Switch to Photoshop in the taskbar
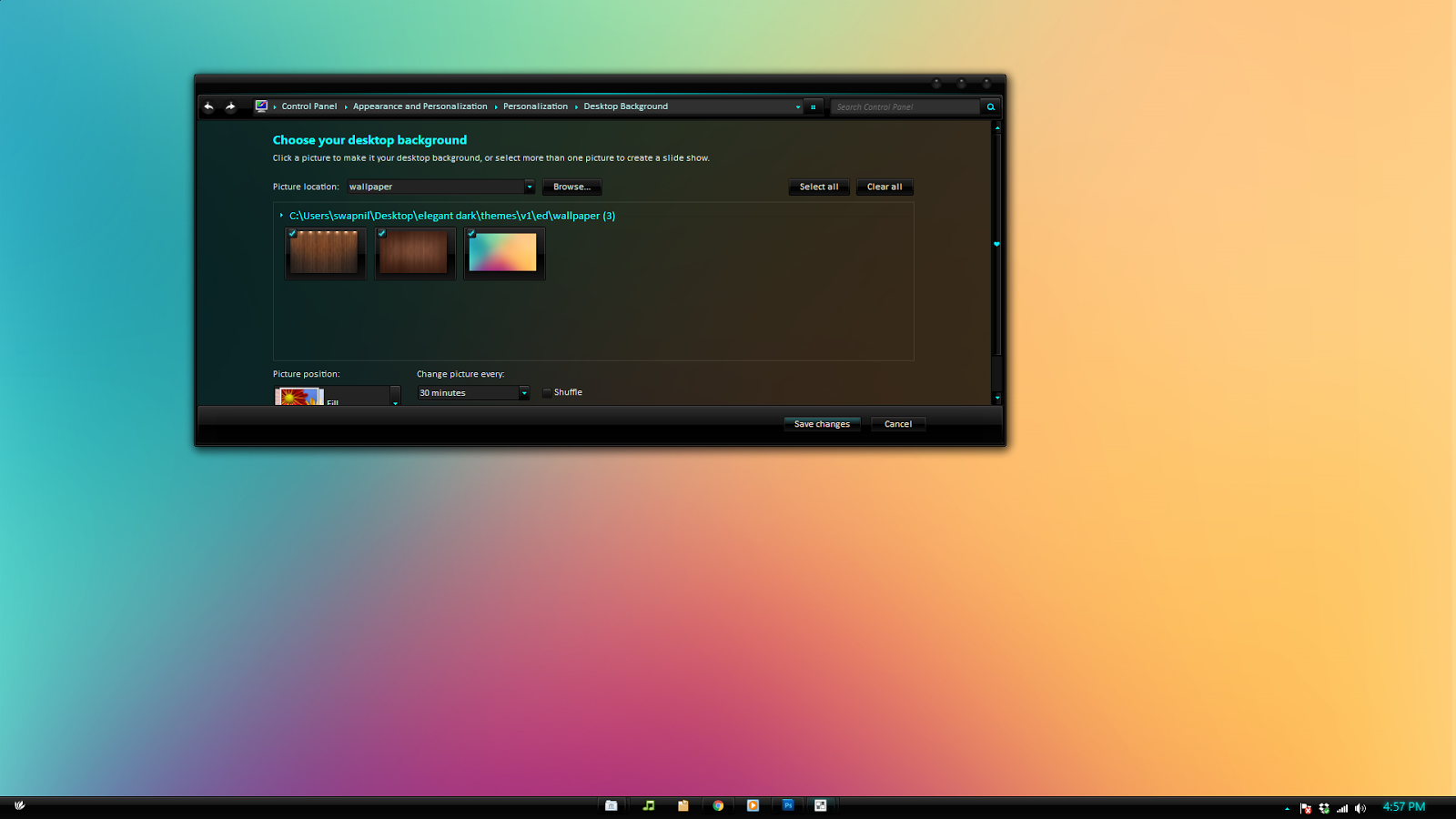 (788, 805)
